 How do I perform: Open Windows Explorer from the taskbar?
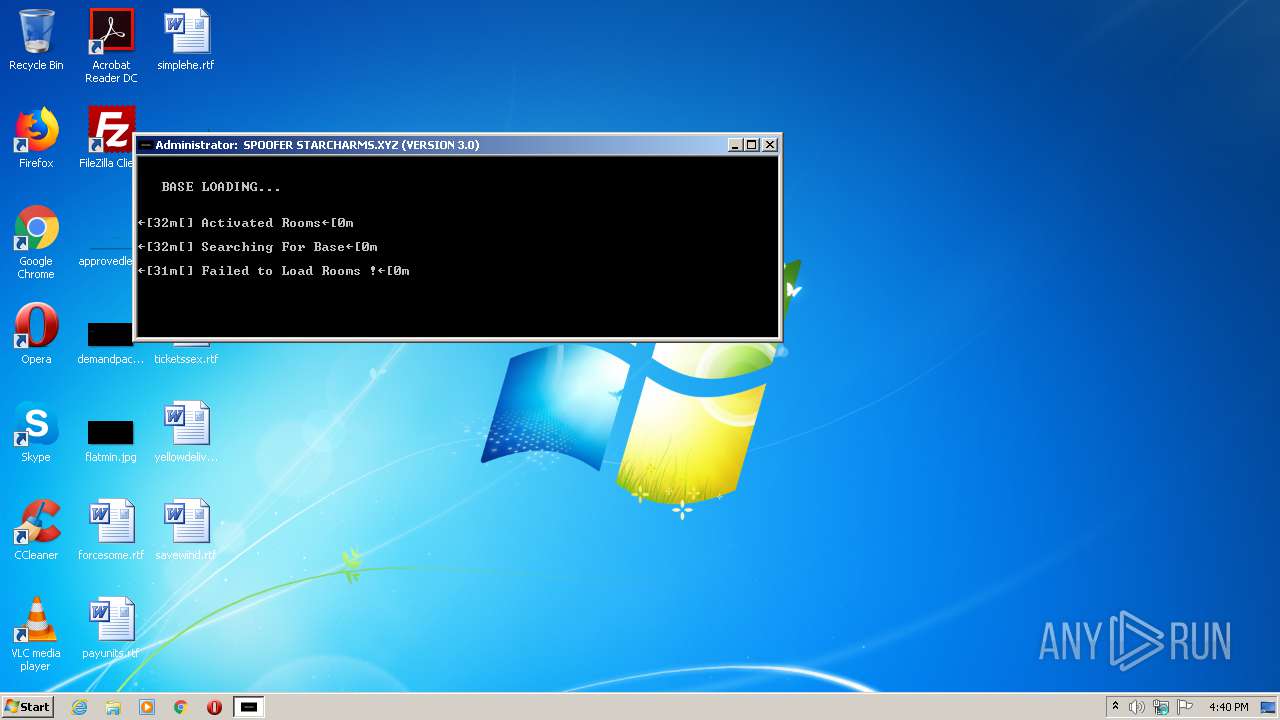[x=113, y=707]
